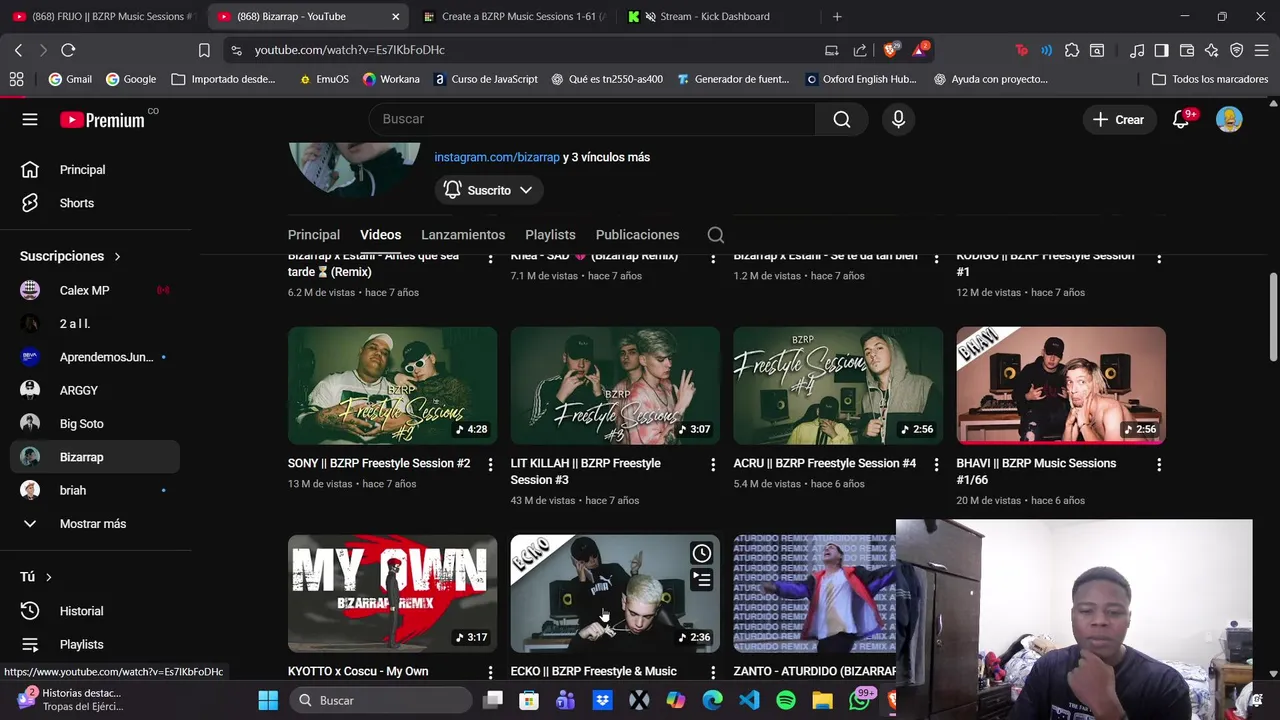Open options for LIT KILLAH Freestyle Session #3

click(713, 464)
